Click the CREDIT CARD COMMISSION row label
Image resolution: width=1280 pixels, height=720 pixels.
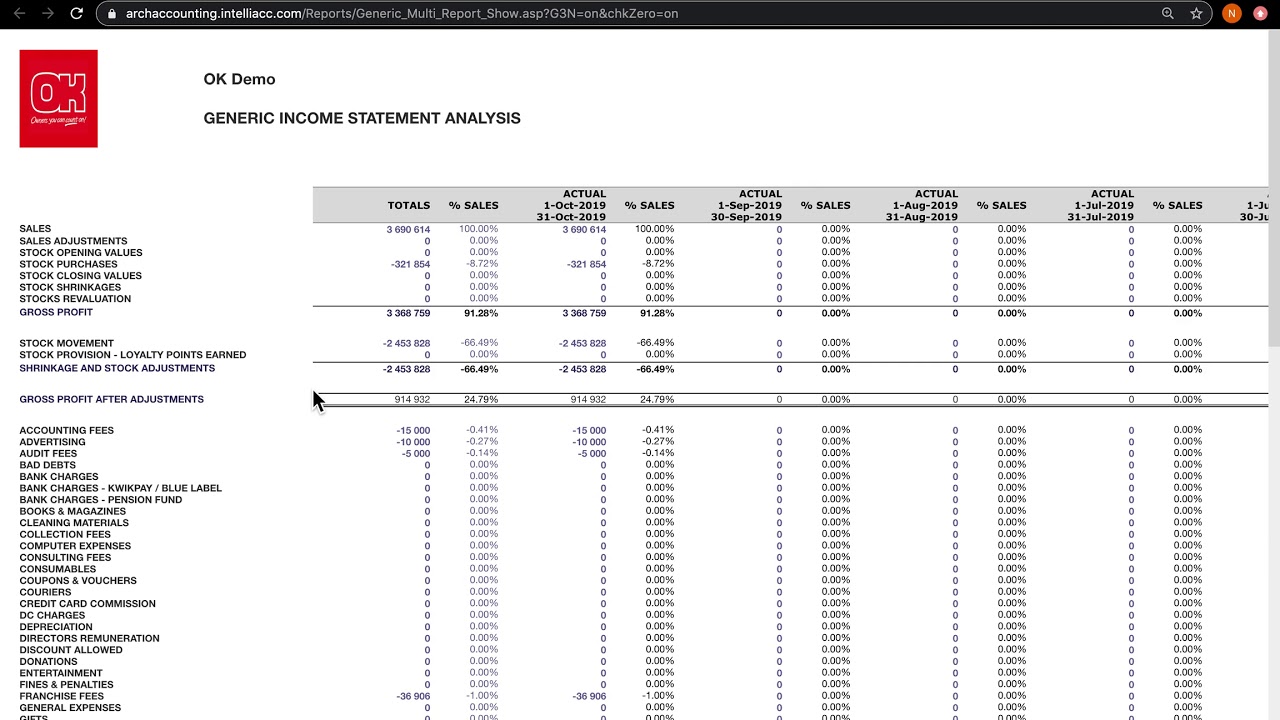87,604
